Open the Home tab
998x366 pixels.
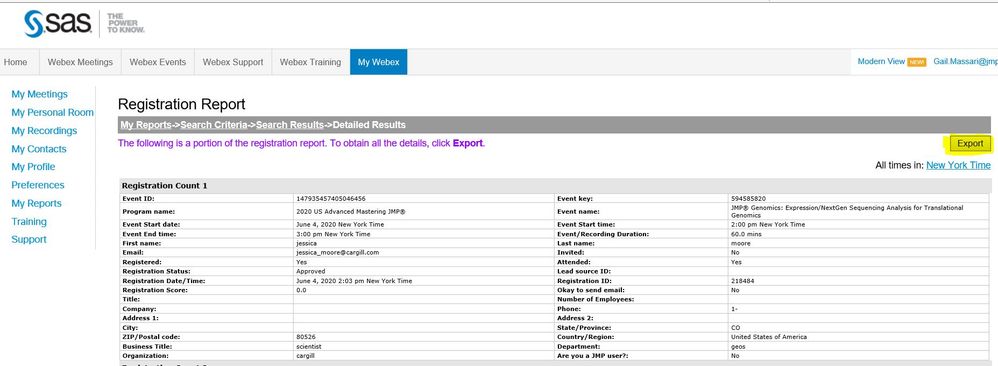point(16,62)
